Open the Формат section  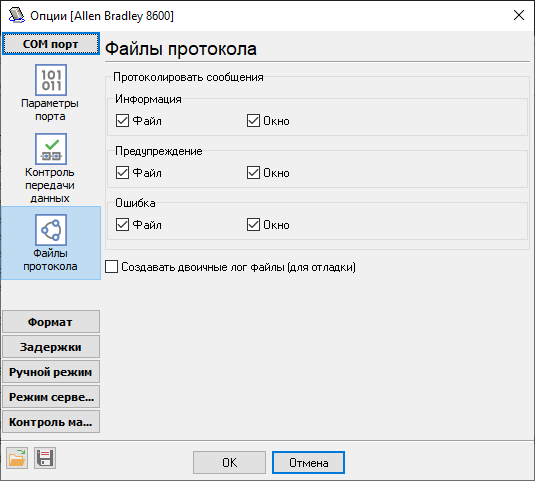[x=51, y=322]
